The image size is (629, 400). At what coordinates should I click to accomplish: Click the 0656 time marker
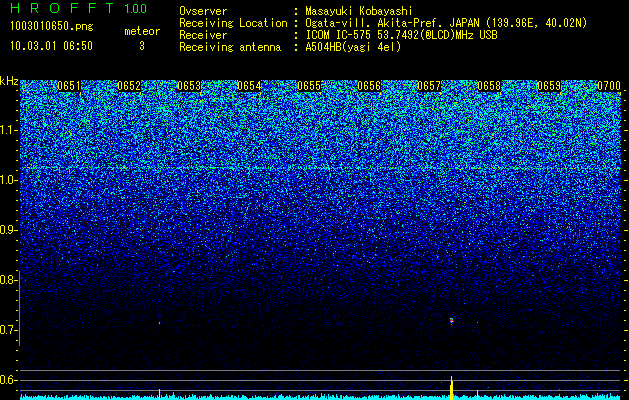point(369,86)
